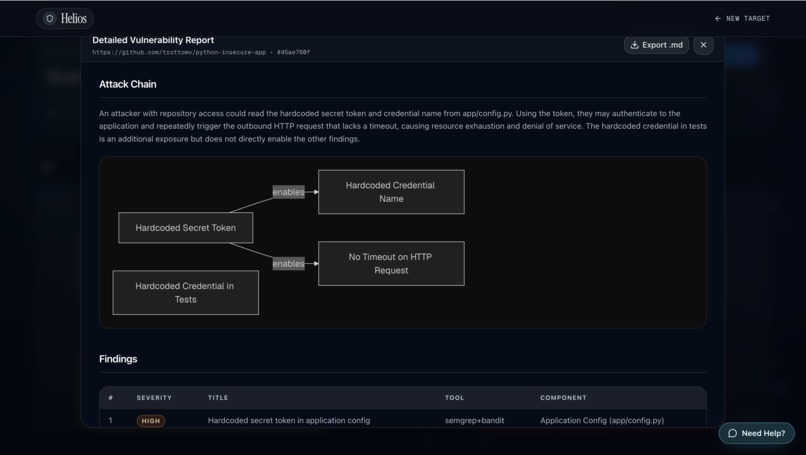This screenshot has width=806, height=455.
Task: Click the attack chain description paragraph
Action: [x=403, y=126]
